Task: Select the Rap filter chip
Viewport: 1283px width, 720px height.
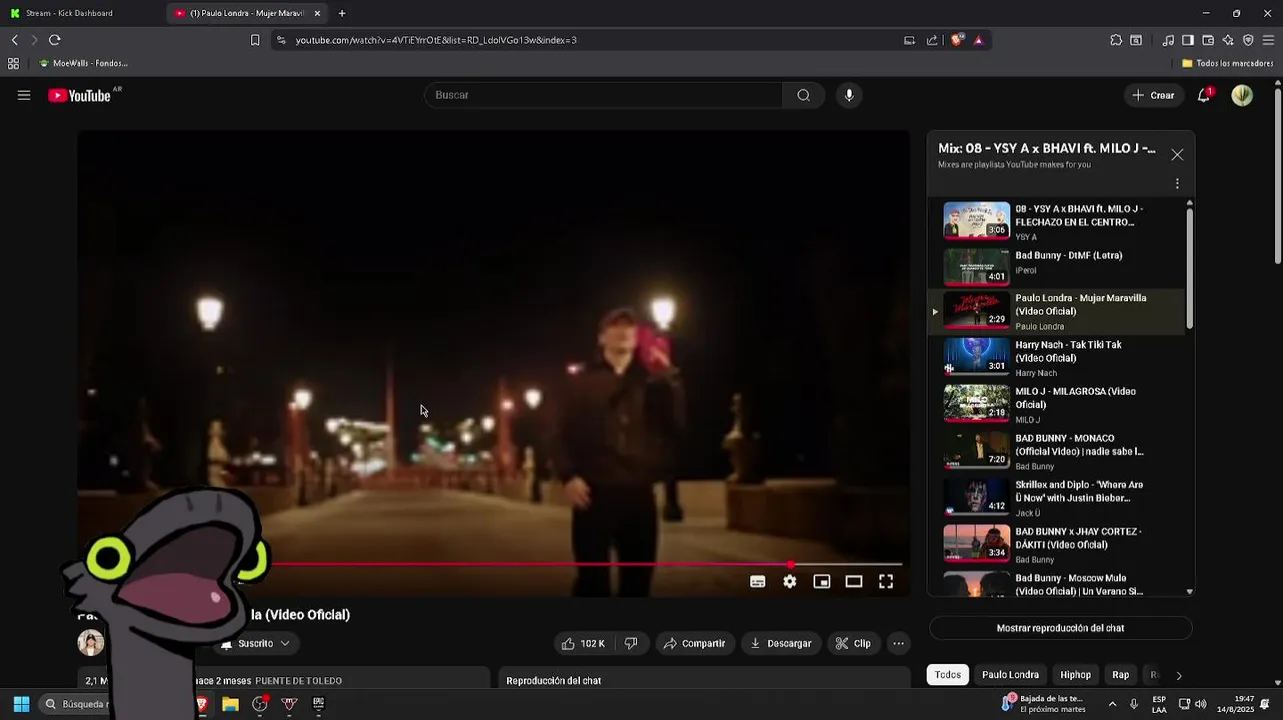Action: (x=1121, y=674)
